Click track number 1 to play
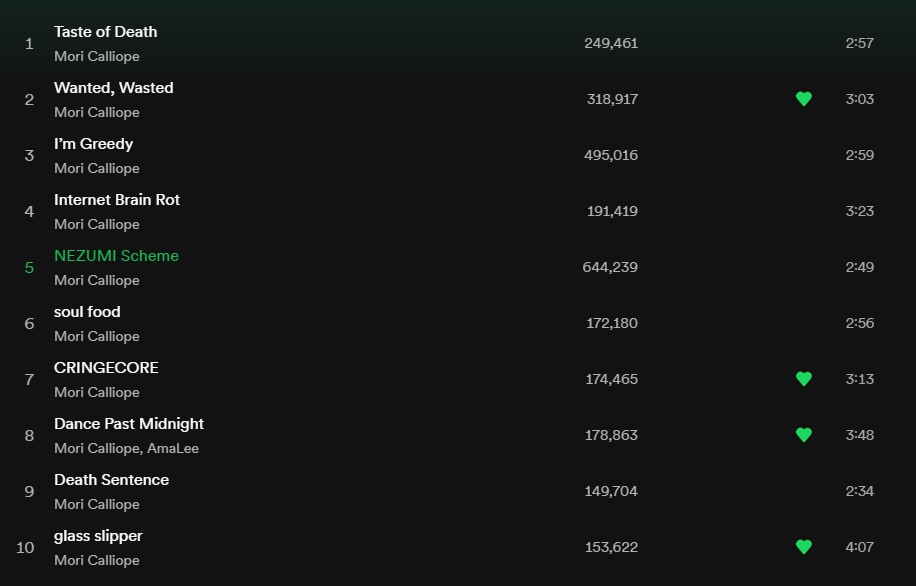 29,44
